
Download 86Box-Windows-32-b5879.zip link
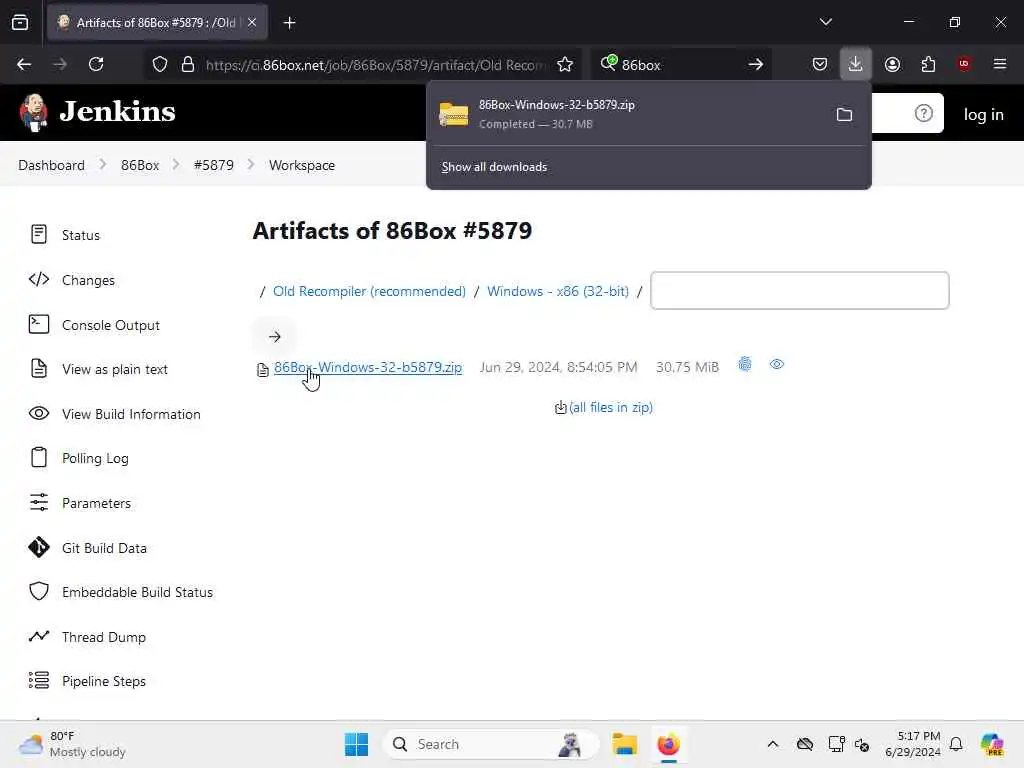click(x=368, y=367)
